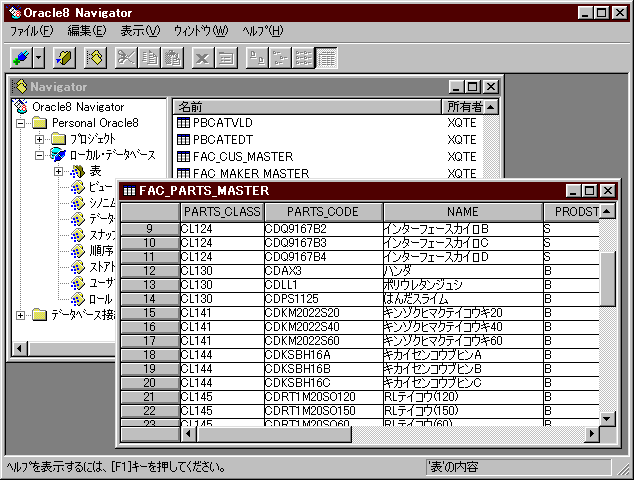Click the table horizontal scroll left arrow
Screen dimensions: 634x480
coord(188,434)
